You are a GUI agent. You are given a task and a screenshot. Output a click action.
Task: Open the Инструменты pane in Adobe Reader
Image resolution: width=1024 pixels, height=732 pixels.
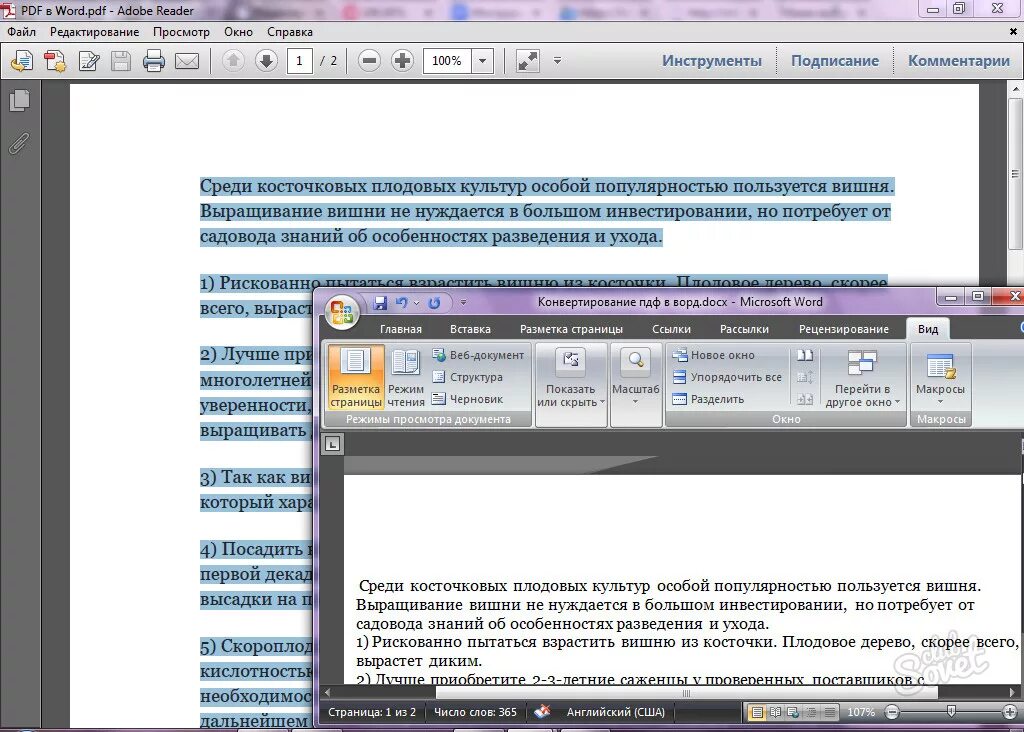coord(712,61)
